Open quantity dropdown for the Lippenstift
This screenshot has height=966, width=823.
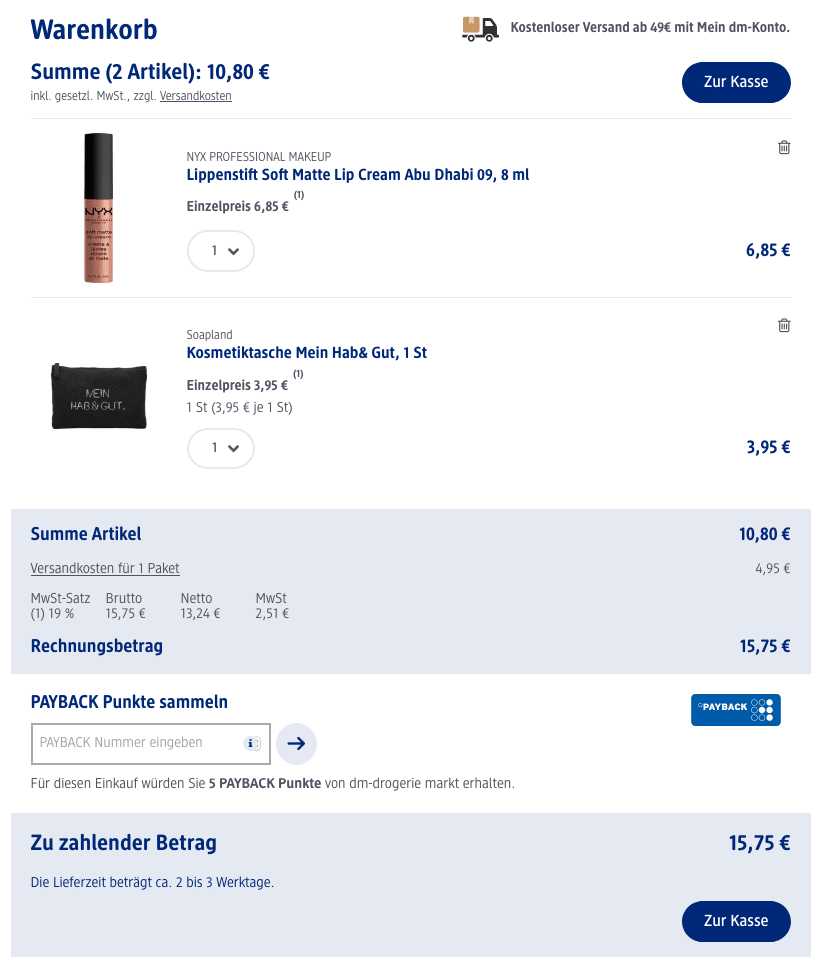(x=221, y=251)
